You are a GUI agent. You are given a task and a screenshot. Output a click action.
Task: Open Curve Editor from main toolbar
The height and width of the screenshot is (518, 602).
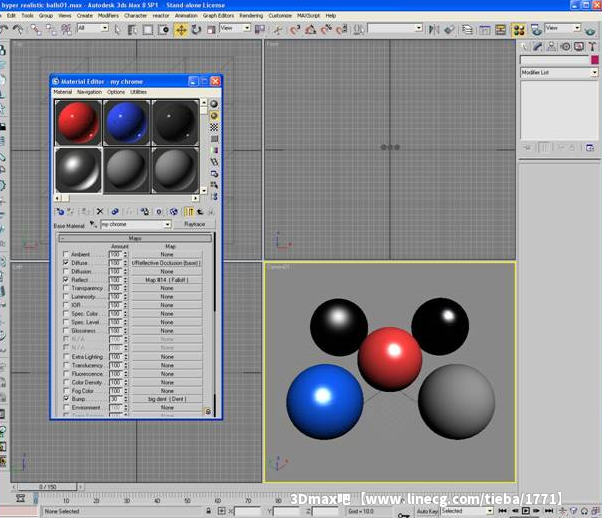pyautogui.click(x=485, y=30)
